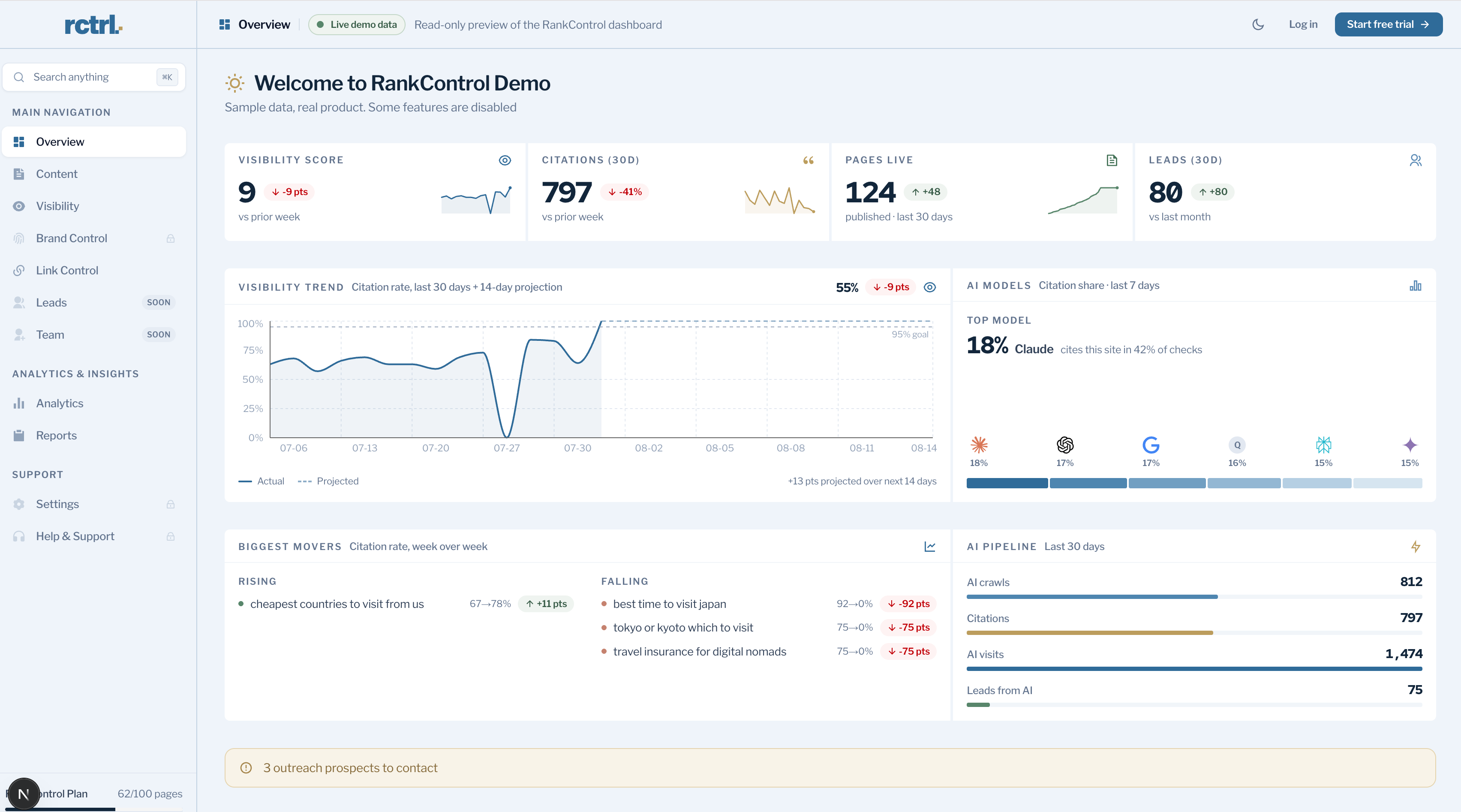Image resolution: width=1461 pixels, height=812 pixels.
Task: Select the teal Perplexity model icon
Action: (x=1323, y=445)
